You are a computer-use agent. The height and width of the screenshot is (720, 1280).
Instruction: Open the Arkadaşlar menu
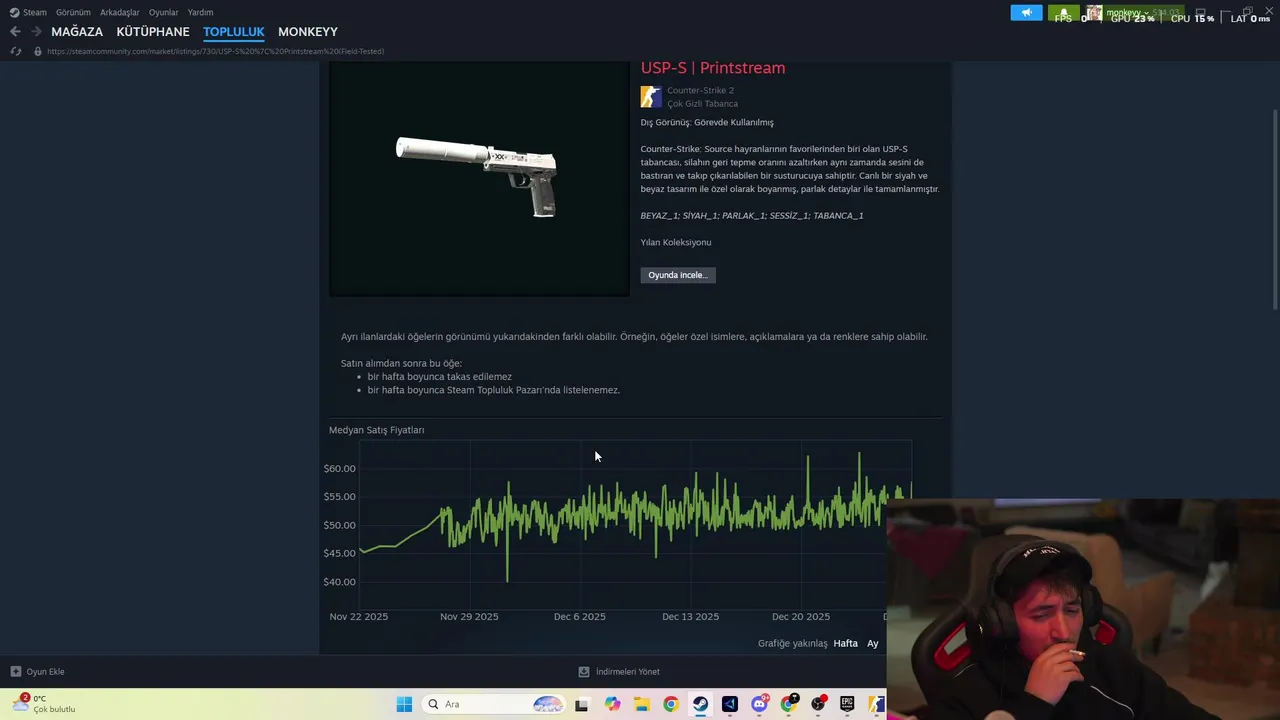[120, 12]
